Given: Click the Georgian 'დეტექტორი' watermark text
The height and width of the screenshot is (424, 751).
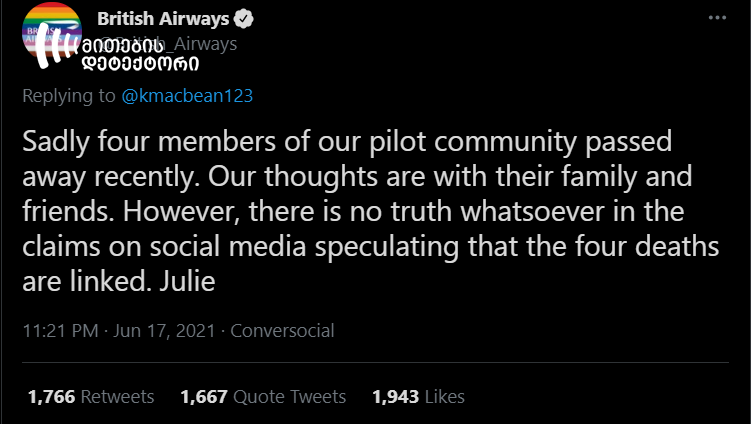Looking at the screenshot, I should point(140,63).
